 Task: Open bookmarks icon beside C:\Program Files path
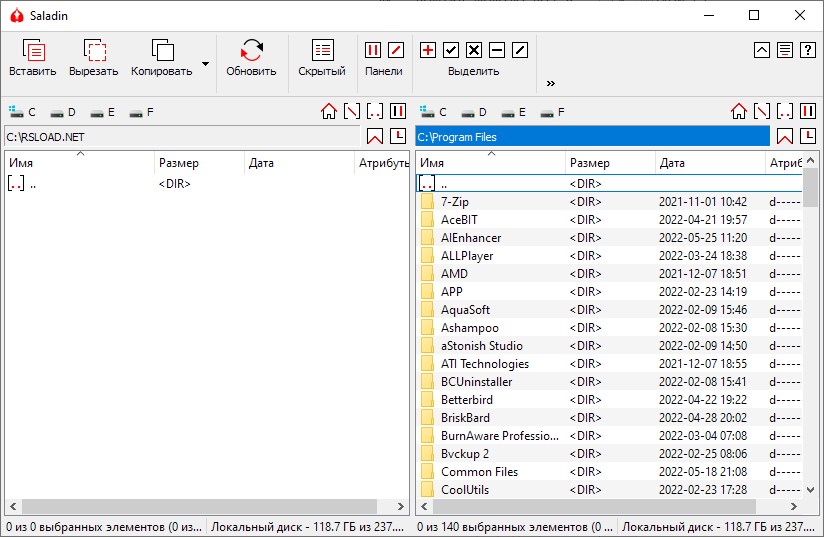[785, 136]
